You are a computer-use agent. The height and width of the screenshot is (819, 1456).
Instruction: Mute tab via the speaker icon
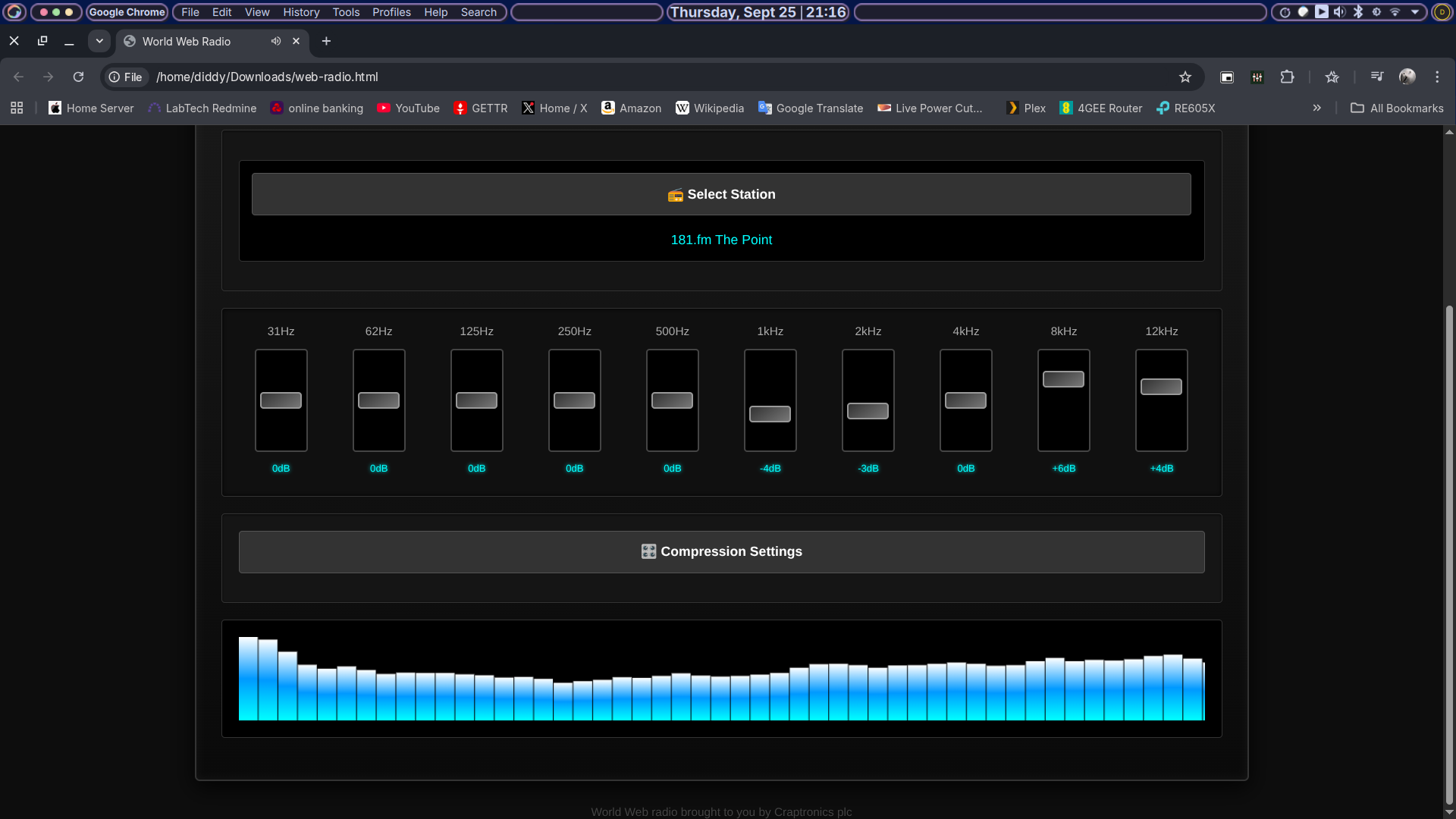tap(276, 41)
